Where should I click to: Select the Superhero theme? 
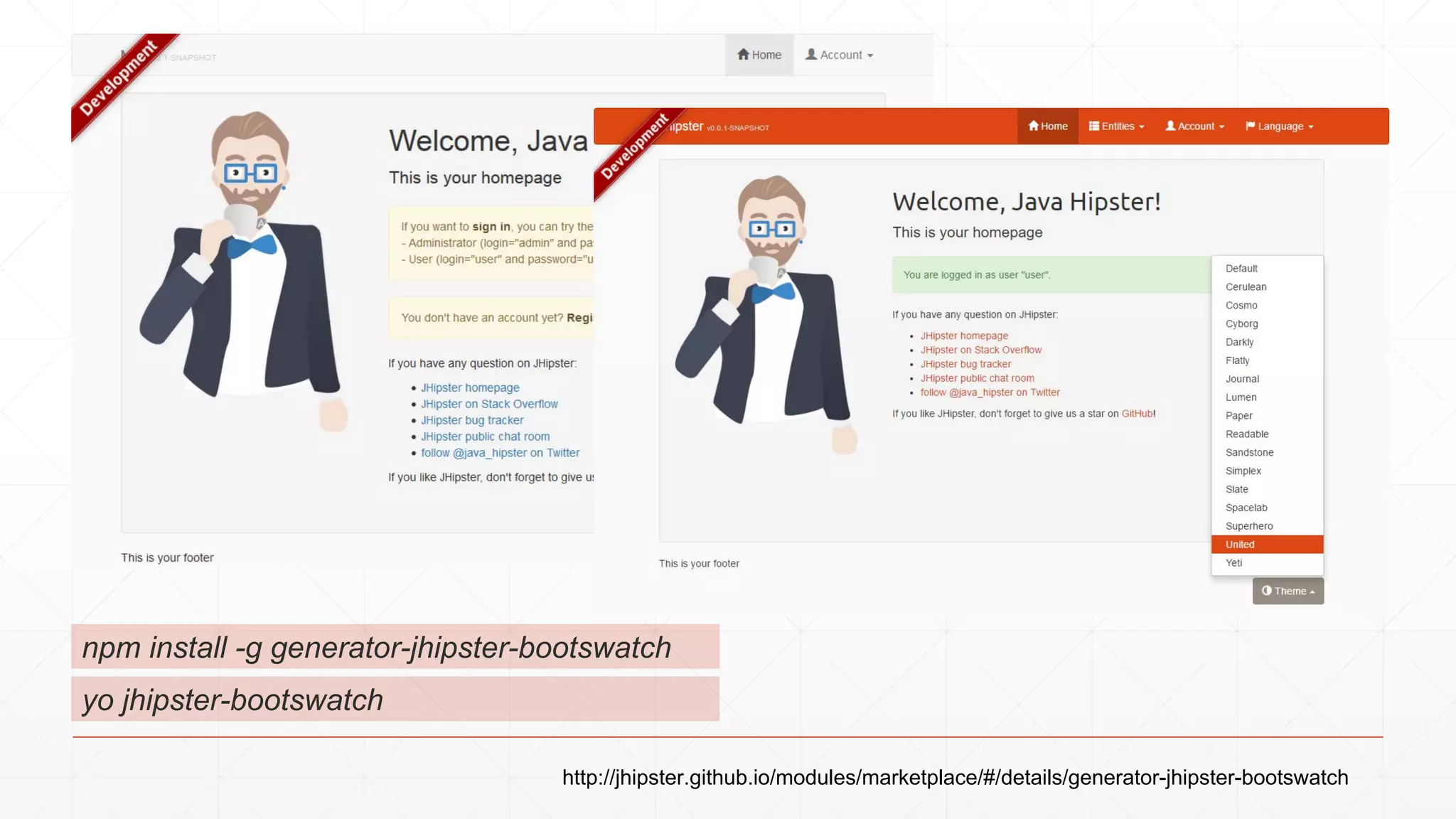coord(1267,526)
